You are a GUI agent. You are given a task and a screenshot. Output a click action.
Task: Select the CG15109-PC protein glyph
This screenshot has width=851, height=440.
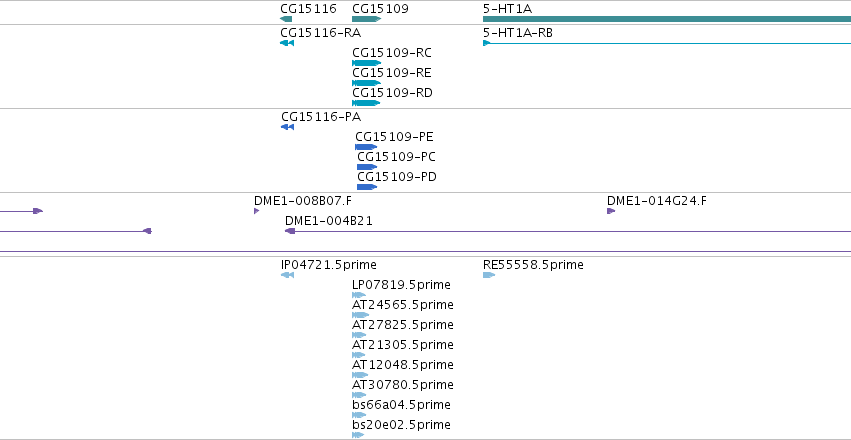pos(367,167)
